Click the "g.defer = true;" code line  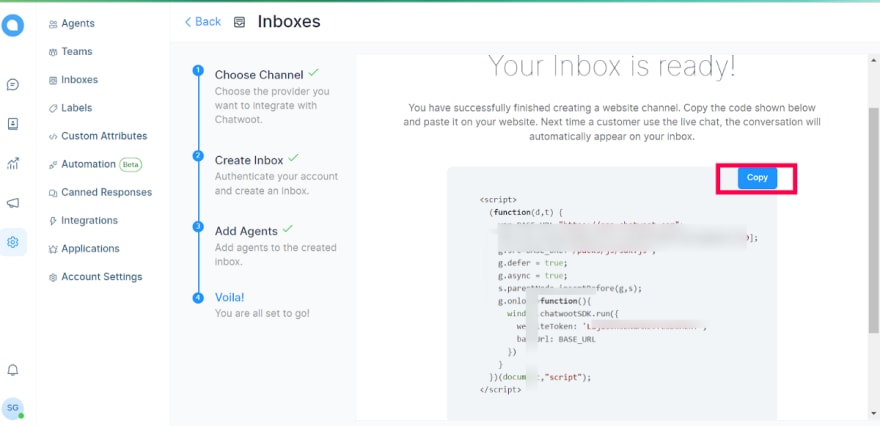(533, 264)
